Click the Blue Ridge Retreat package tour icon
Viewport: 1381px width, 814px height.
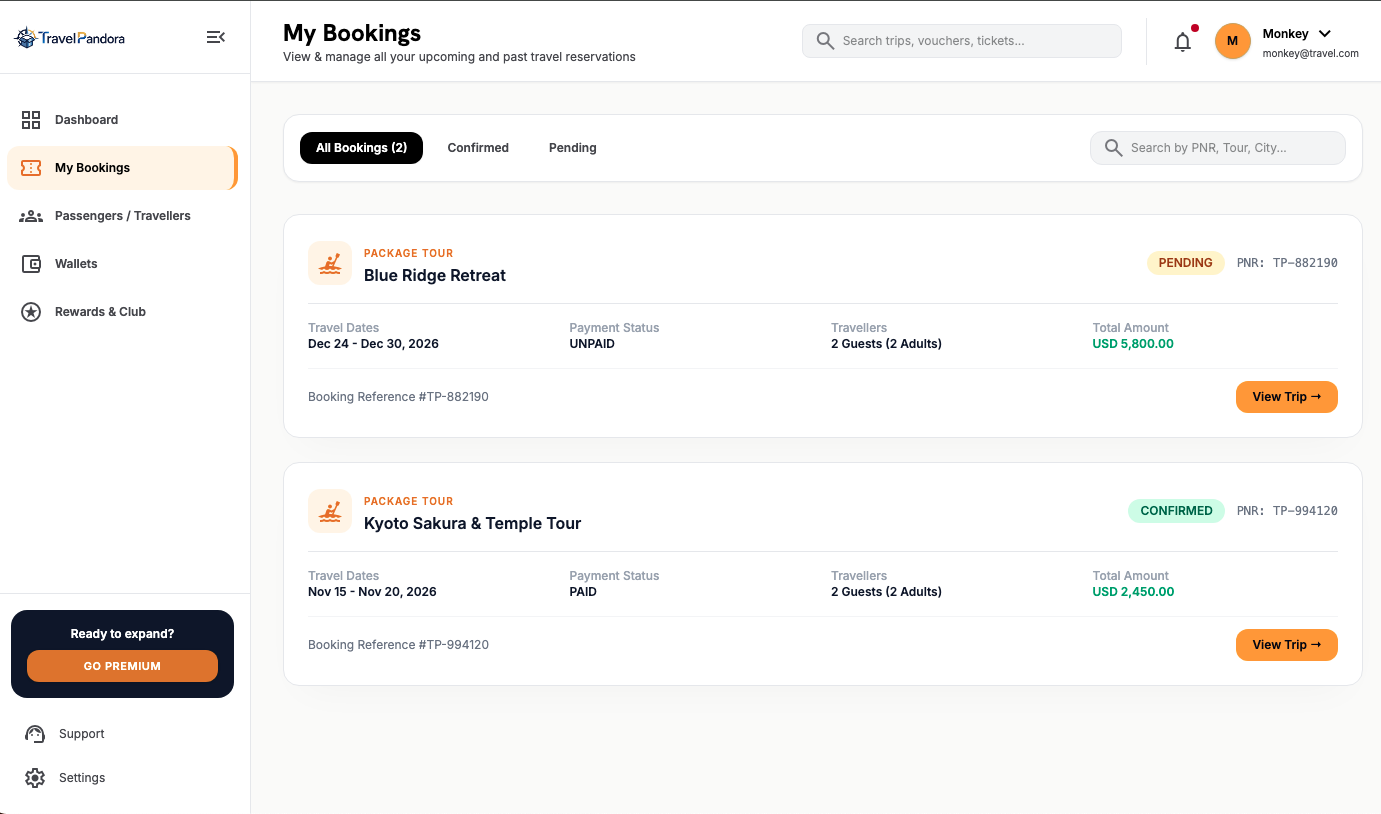(x=330, y=263)
